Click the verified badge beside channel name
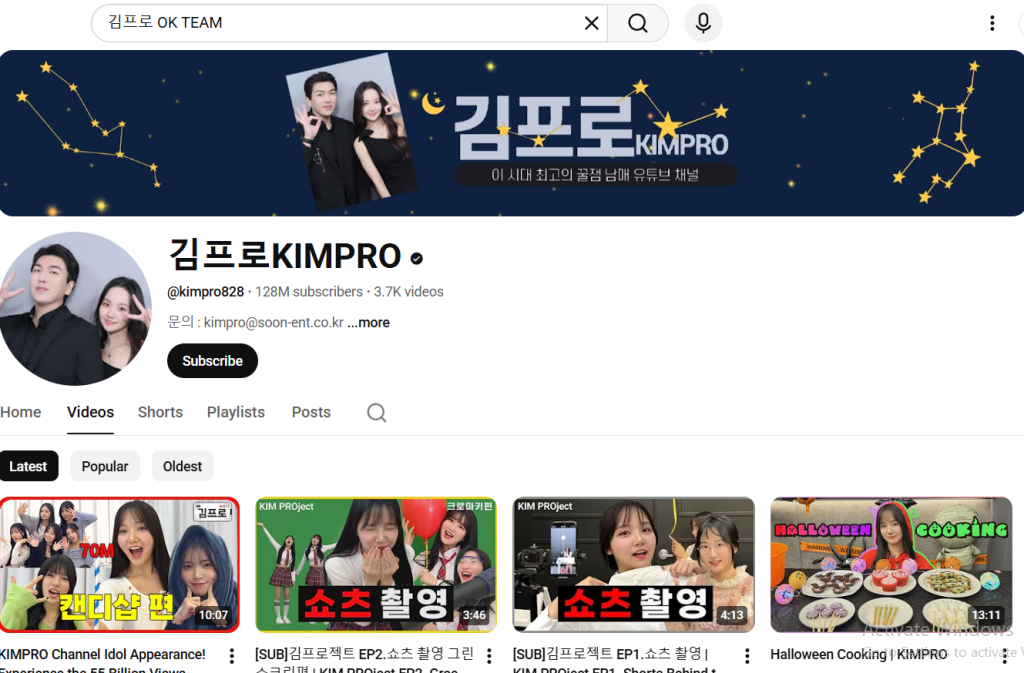 point(417,258)
